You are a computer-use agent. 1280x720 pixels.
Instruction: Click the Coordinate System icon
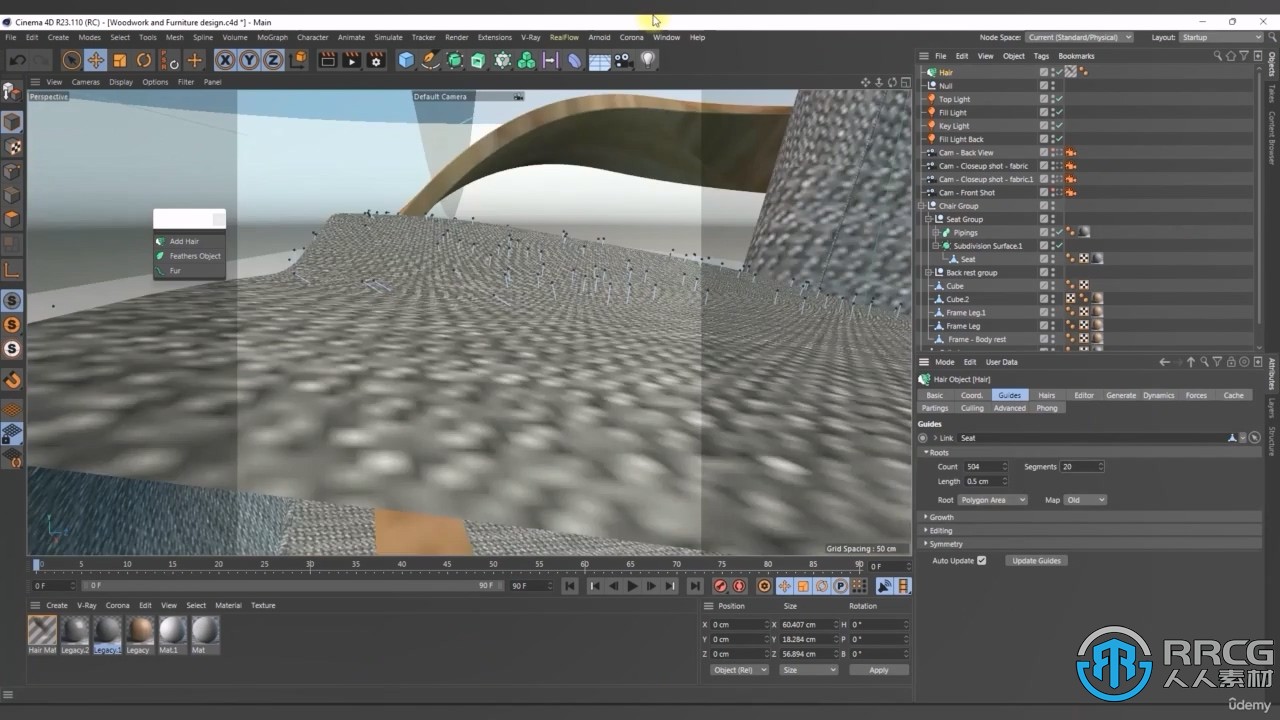(x=298, y=60)
